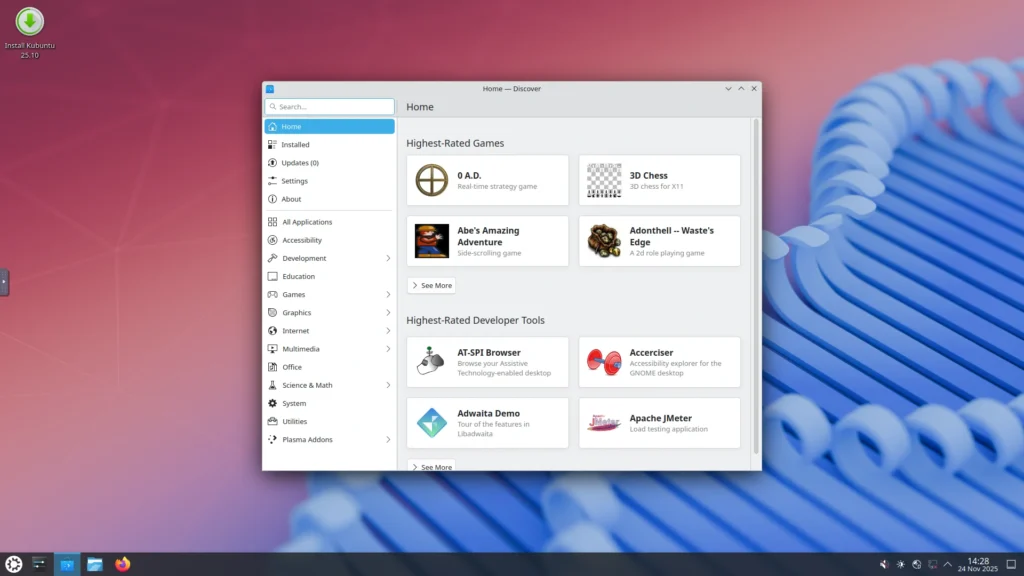Launch Firefox from the taskbar

coord(122,563)
